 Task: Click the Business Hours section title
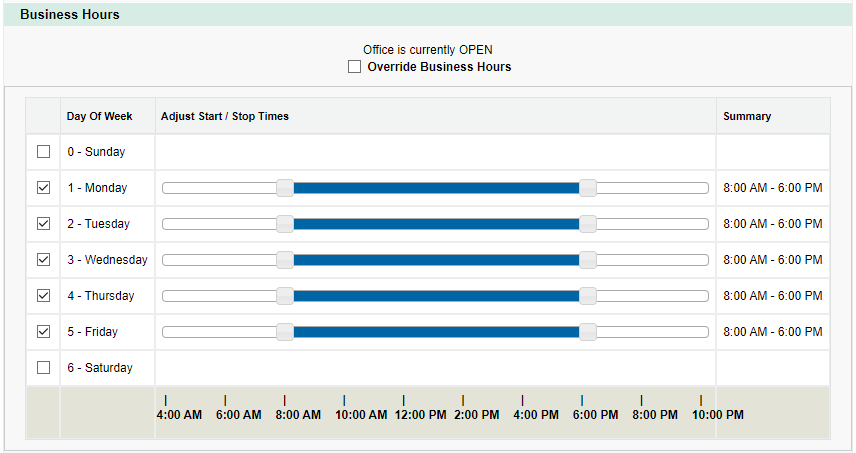click(70, 15)
